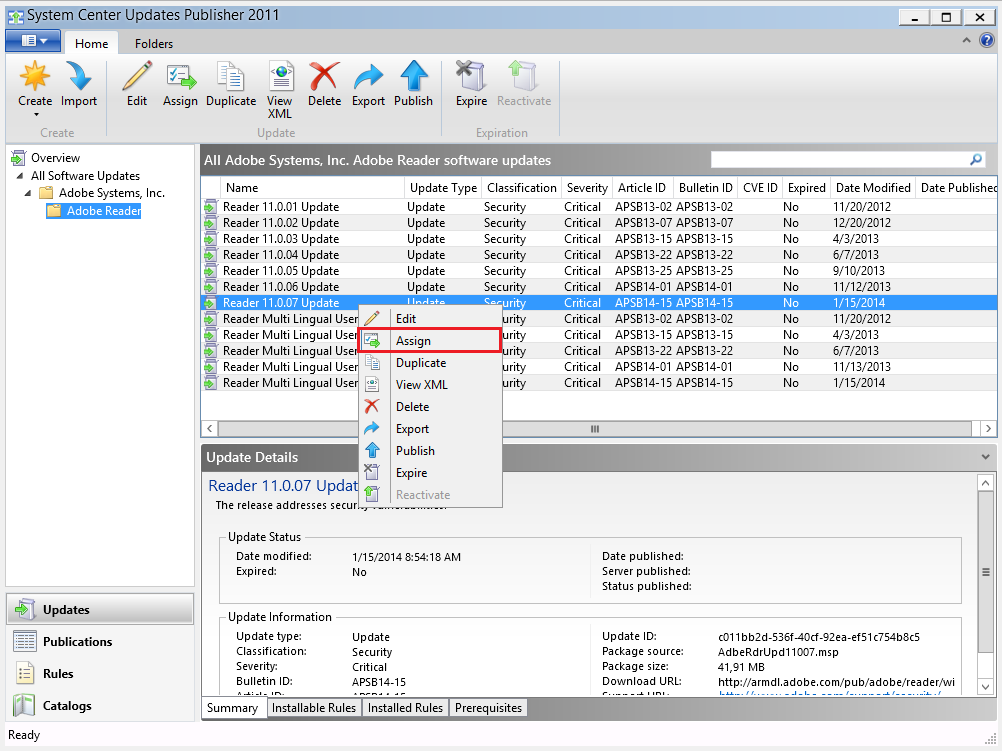Collapse the All Software Updates node
Screen dimensions: 1002x751
pos(19,176)
